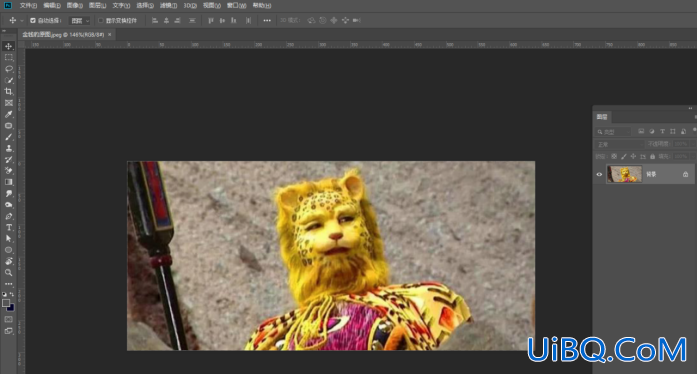697x374 pixels.
Task: Reset default foreground and background colors
Action: click(4, 294)
